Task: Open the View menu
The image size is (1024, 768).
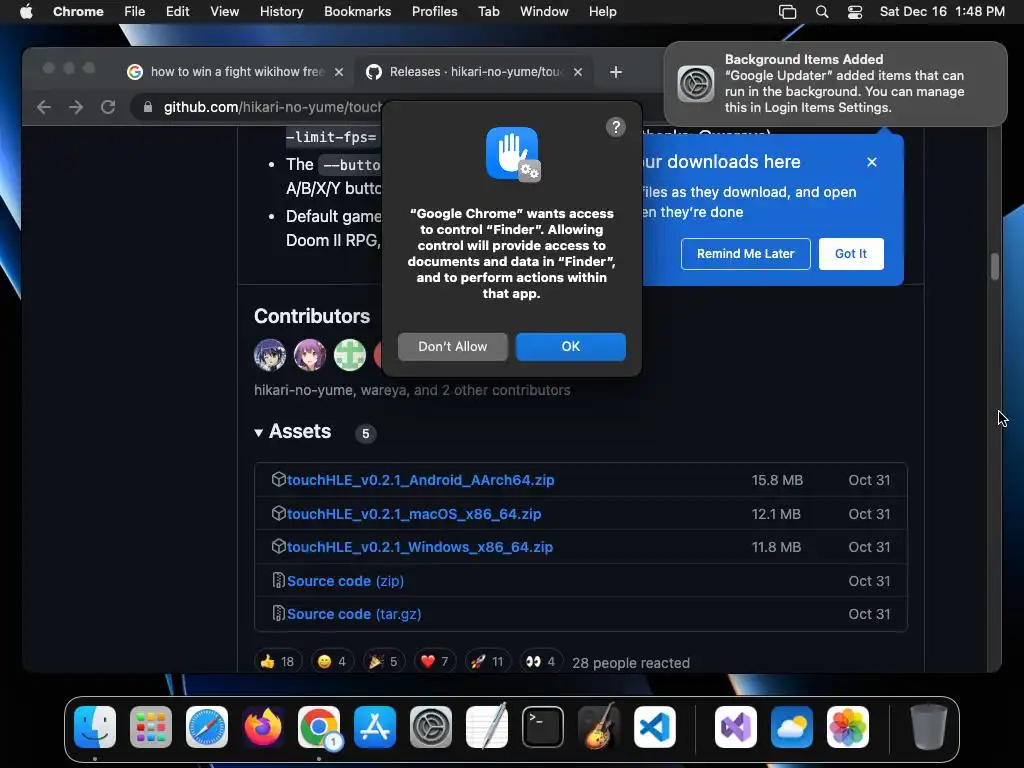Action: pyautogui.click(x=224, y=12)
